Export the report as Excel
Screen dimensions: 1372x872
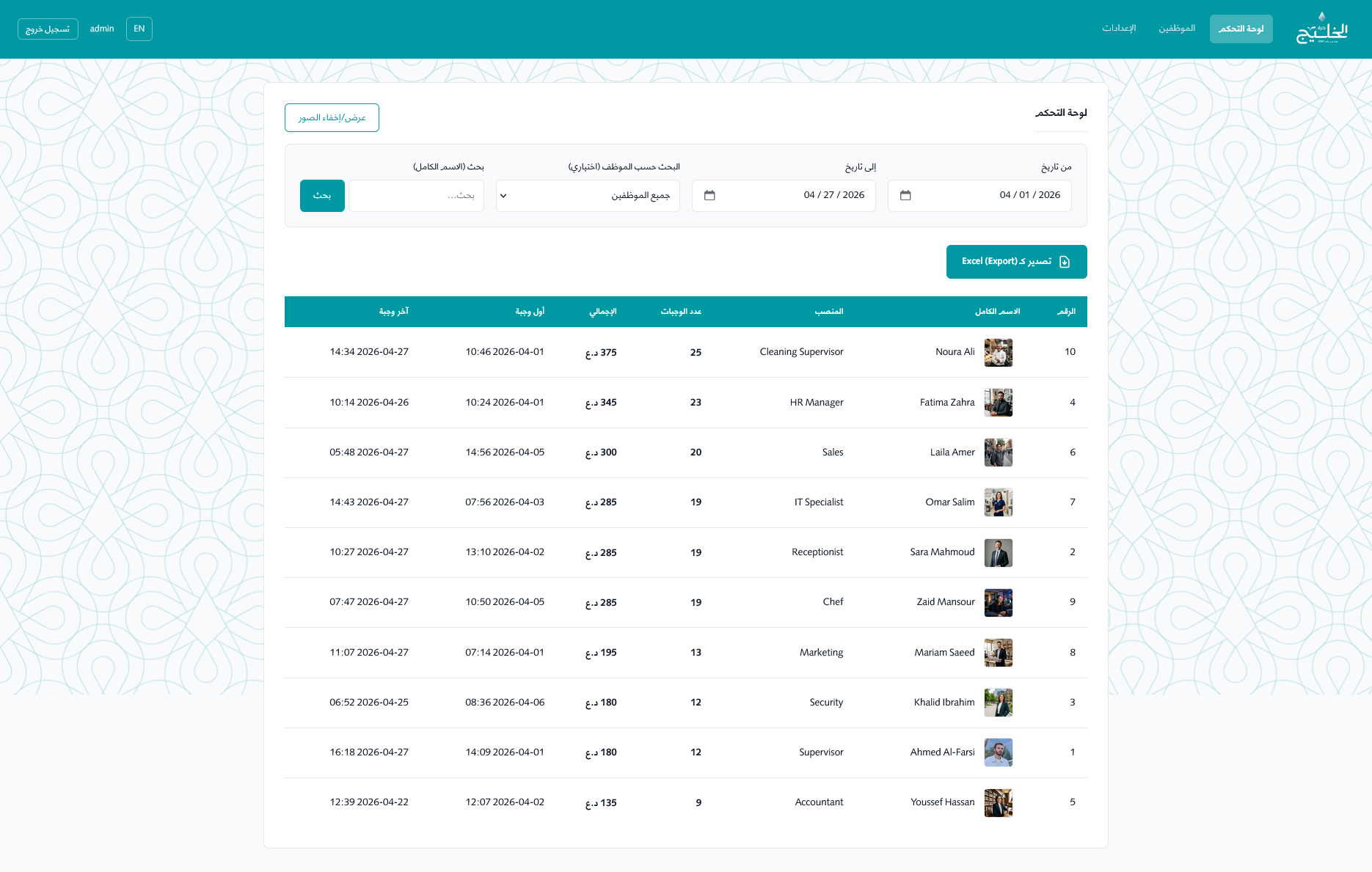click(x=1016, y=261)
